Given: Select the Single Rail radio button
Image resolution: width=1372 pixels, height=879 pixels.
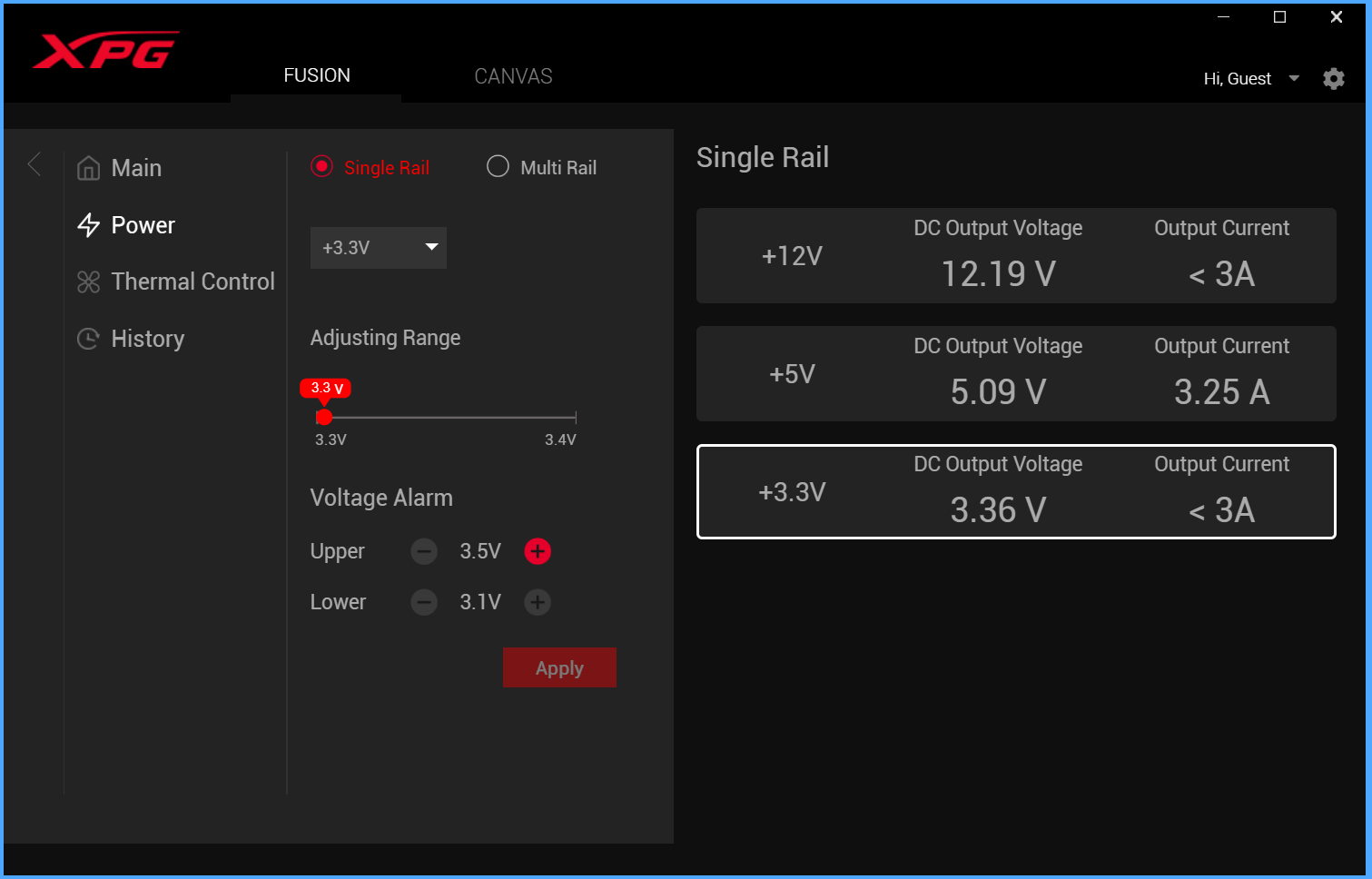Looking at the screenshot, I should 321,166.
